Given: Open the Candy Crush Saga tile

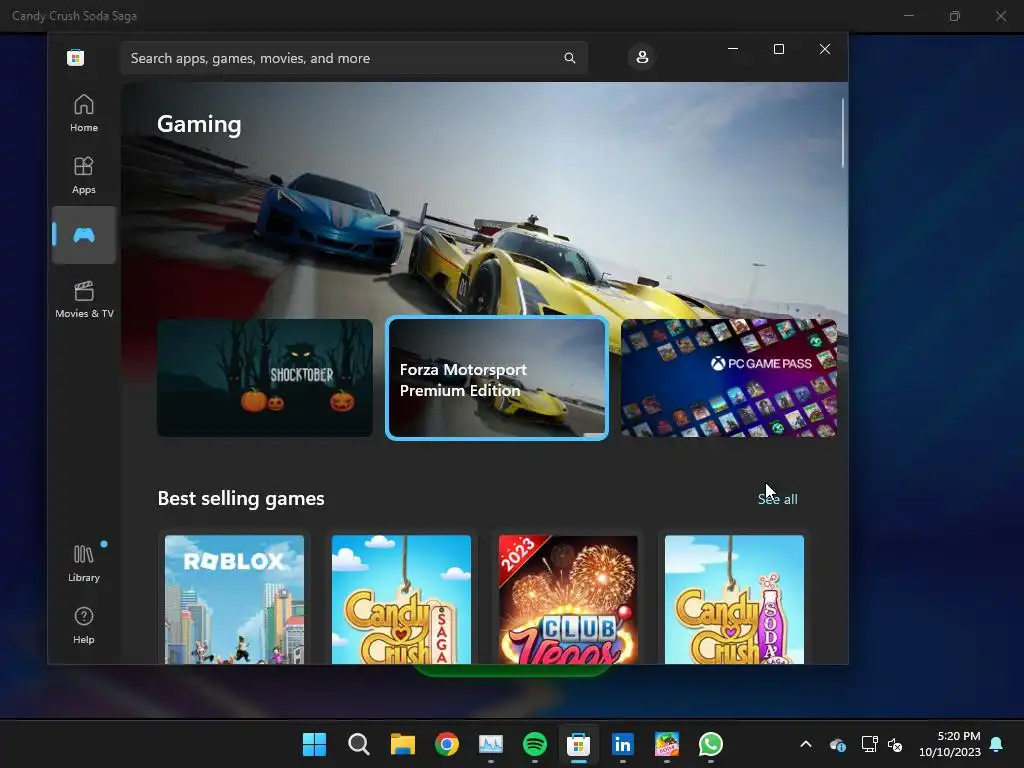Looking at the screenshot, I should pos(401,599).
